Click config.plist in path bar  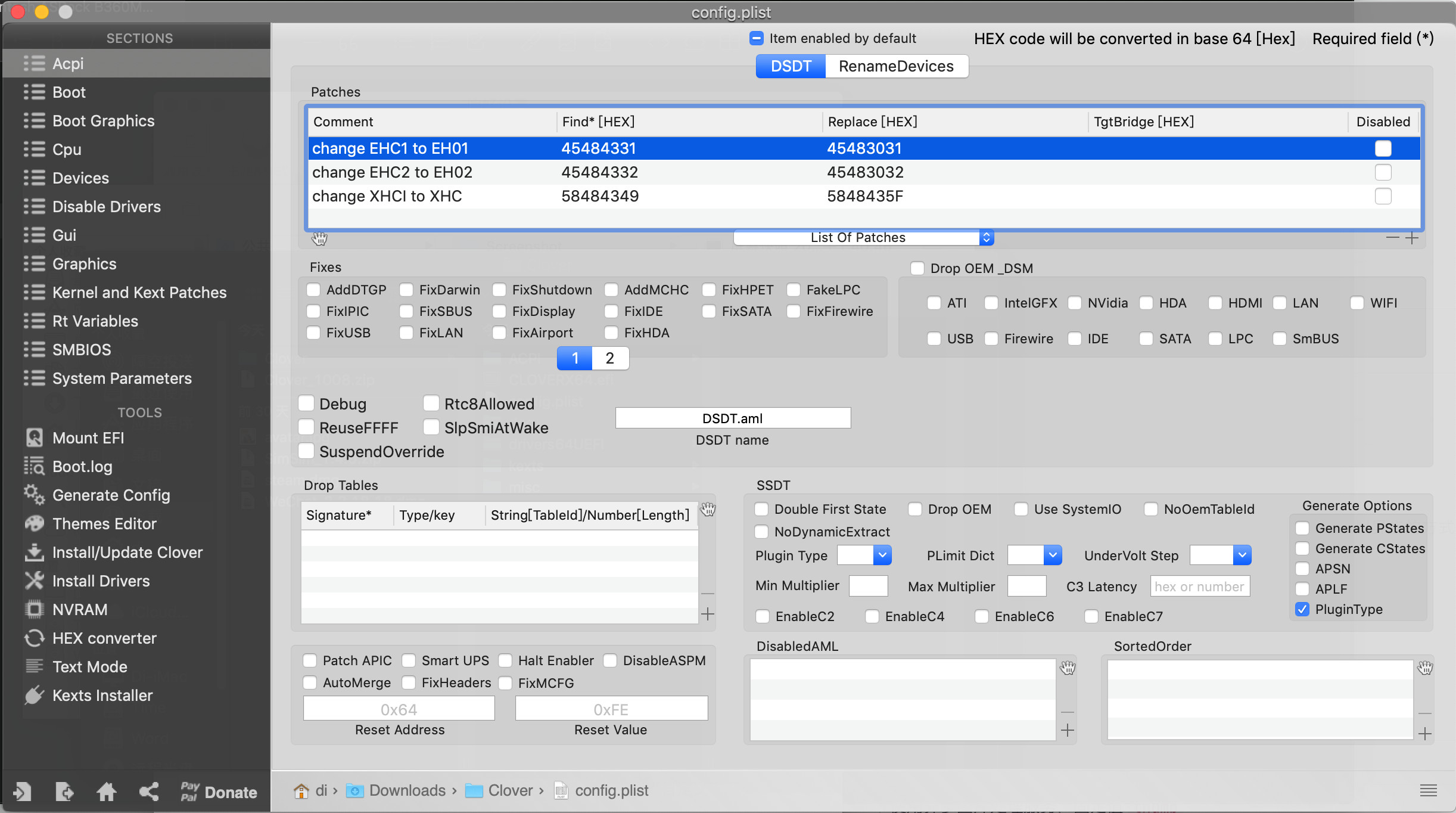tap(602, 790)
